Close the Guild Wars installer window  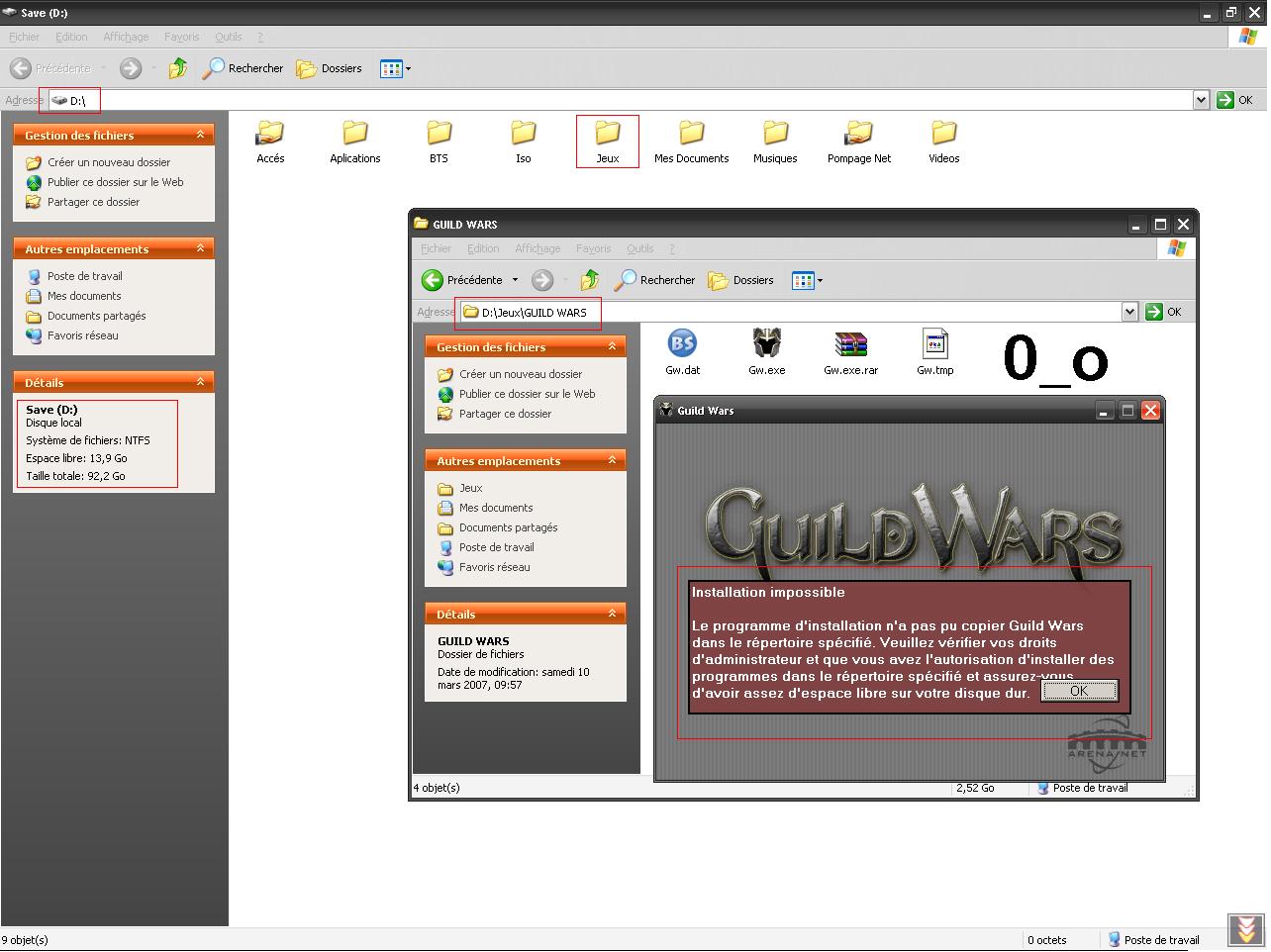tap(1150, 411)
